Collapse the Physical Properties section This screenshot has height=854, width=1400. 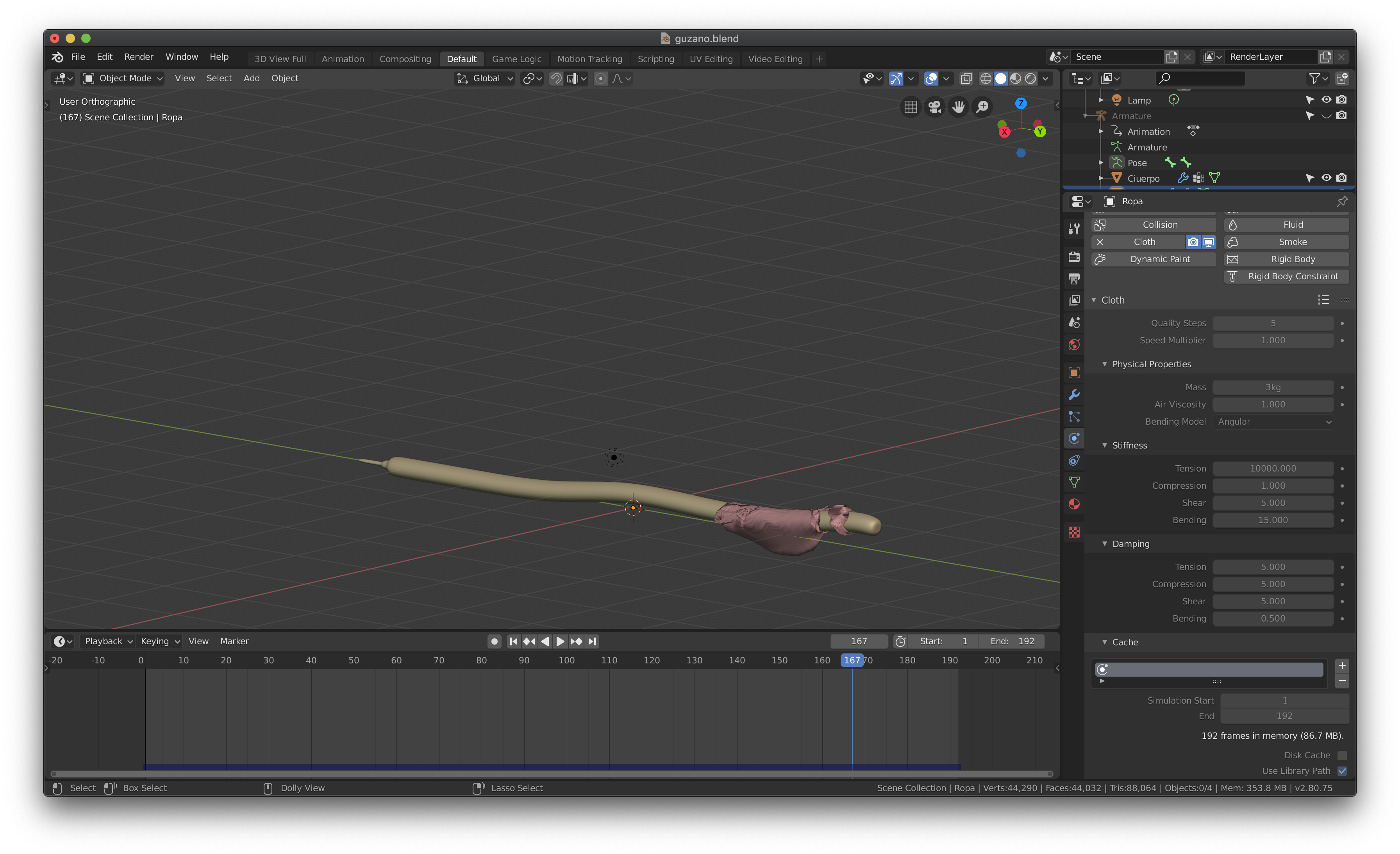click(1105, 364)
